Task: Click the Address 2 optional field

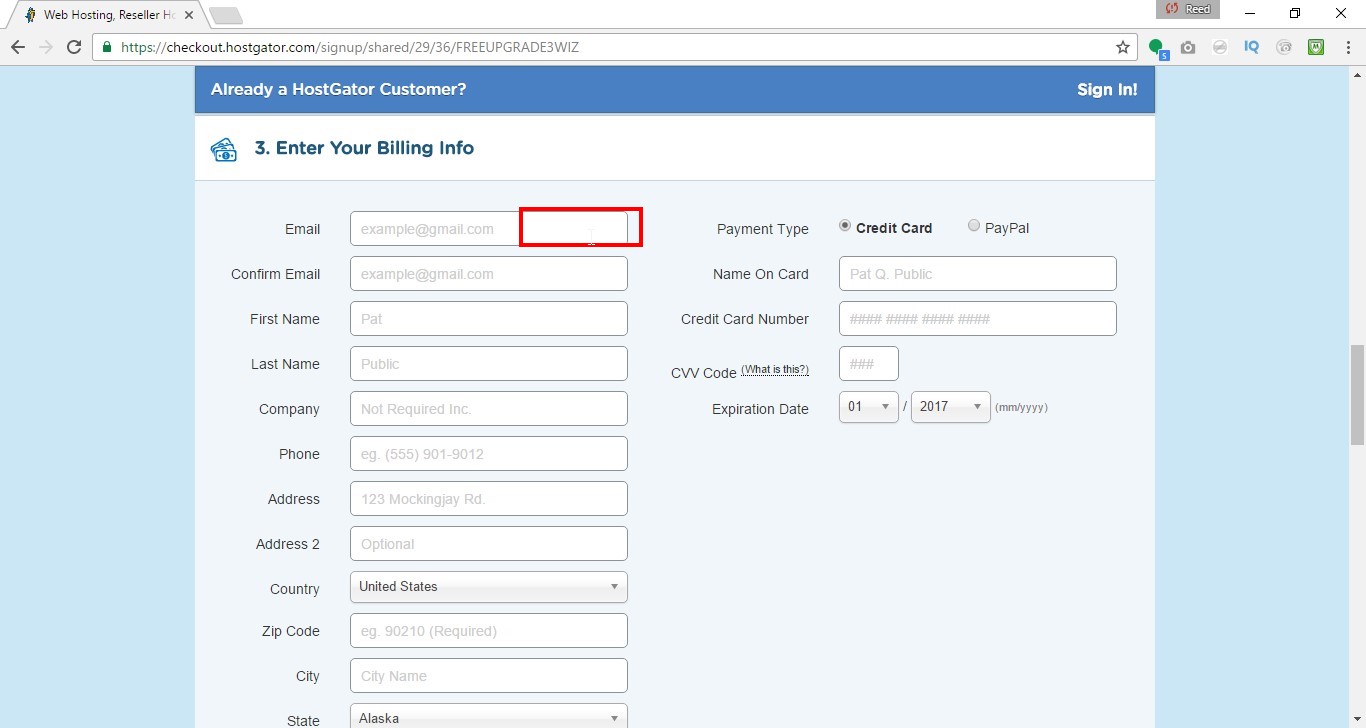Action: pyautogui.click(x=489, y=544)
